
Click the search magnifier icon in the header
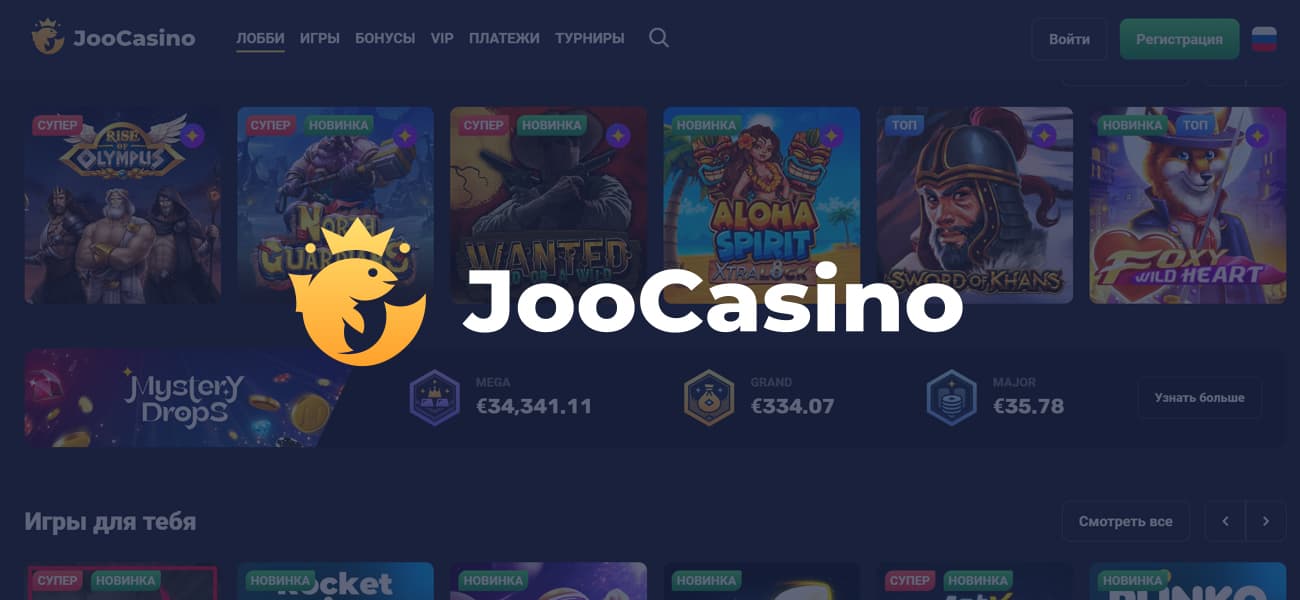click(658, 38)
